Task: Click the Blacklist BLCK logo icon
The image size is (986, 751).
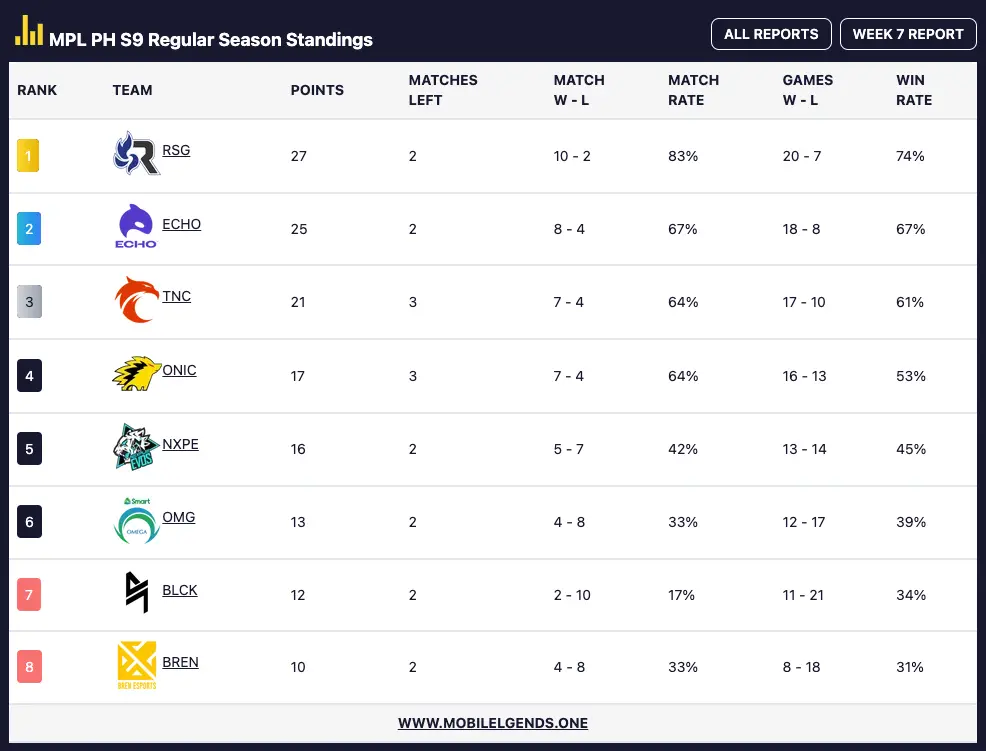Action: tap(137, 592)
